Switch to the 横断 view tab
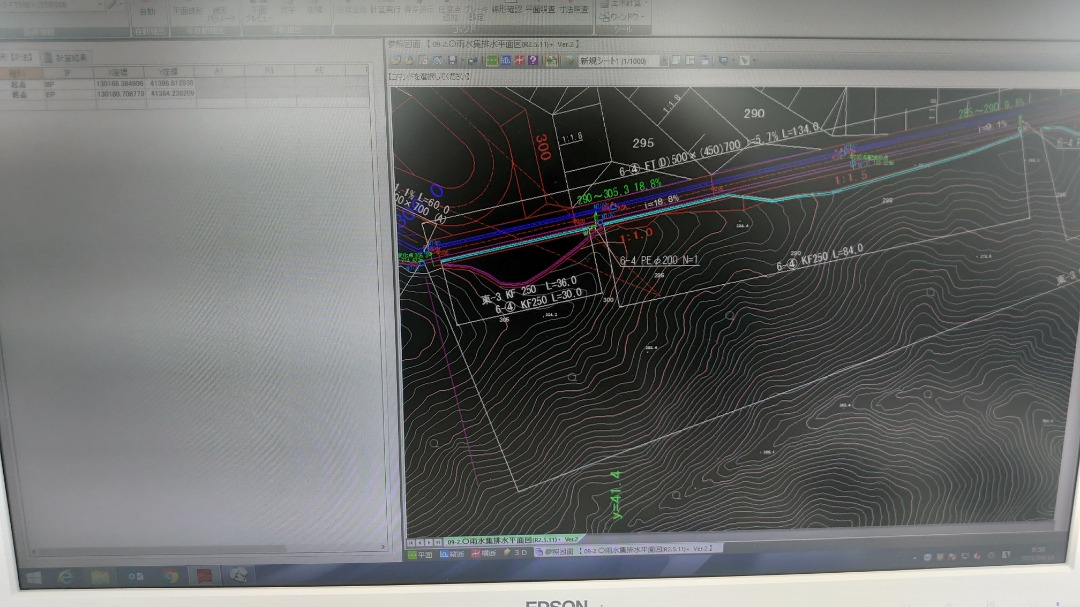Image resolution: width=1080 pixels, height=607 pixels. [483, 553]
